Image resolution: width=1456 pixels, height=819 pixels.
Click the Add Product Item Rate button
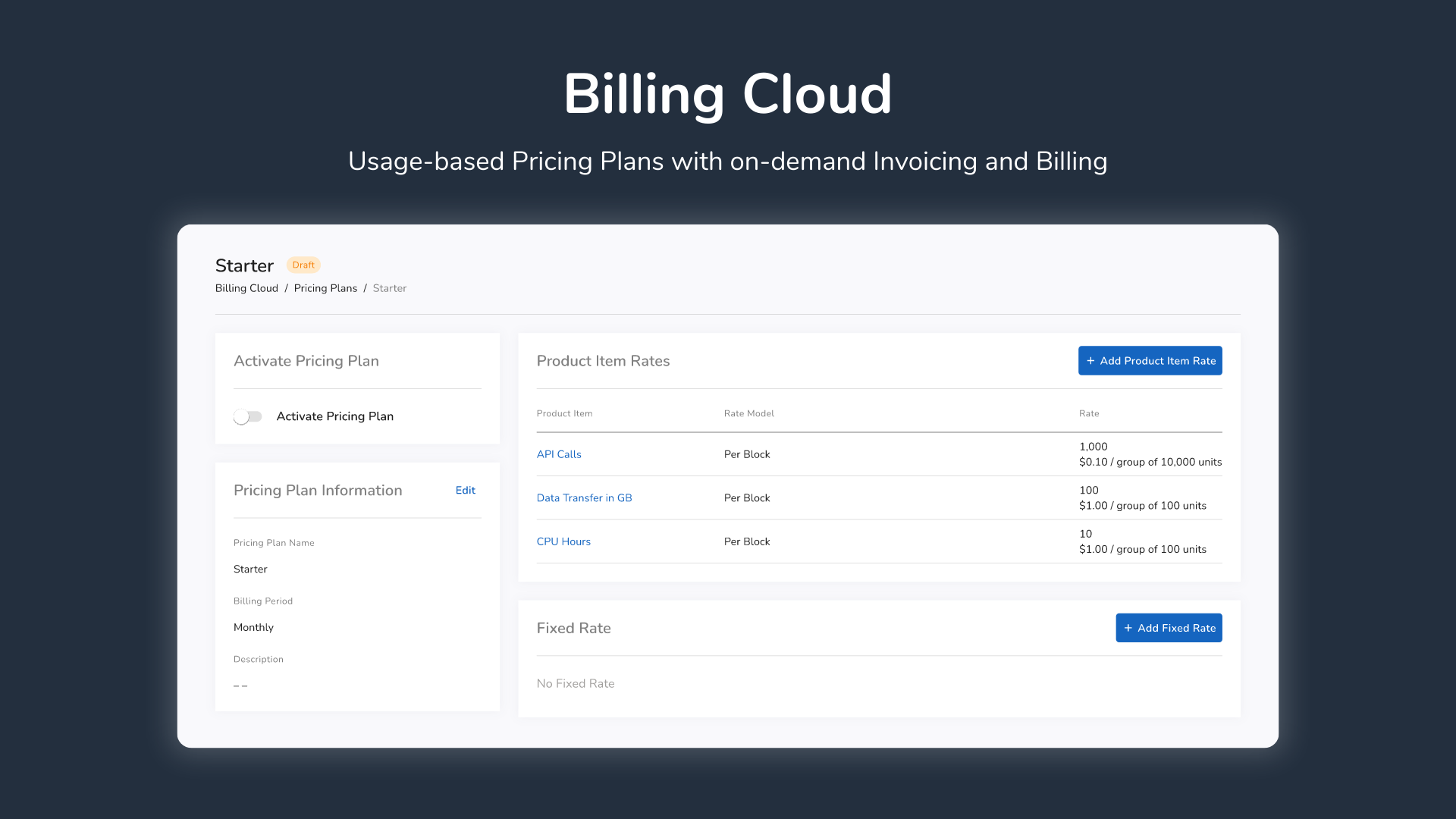[1150, 361]
